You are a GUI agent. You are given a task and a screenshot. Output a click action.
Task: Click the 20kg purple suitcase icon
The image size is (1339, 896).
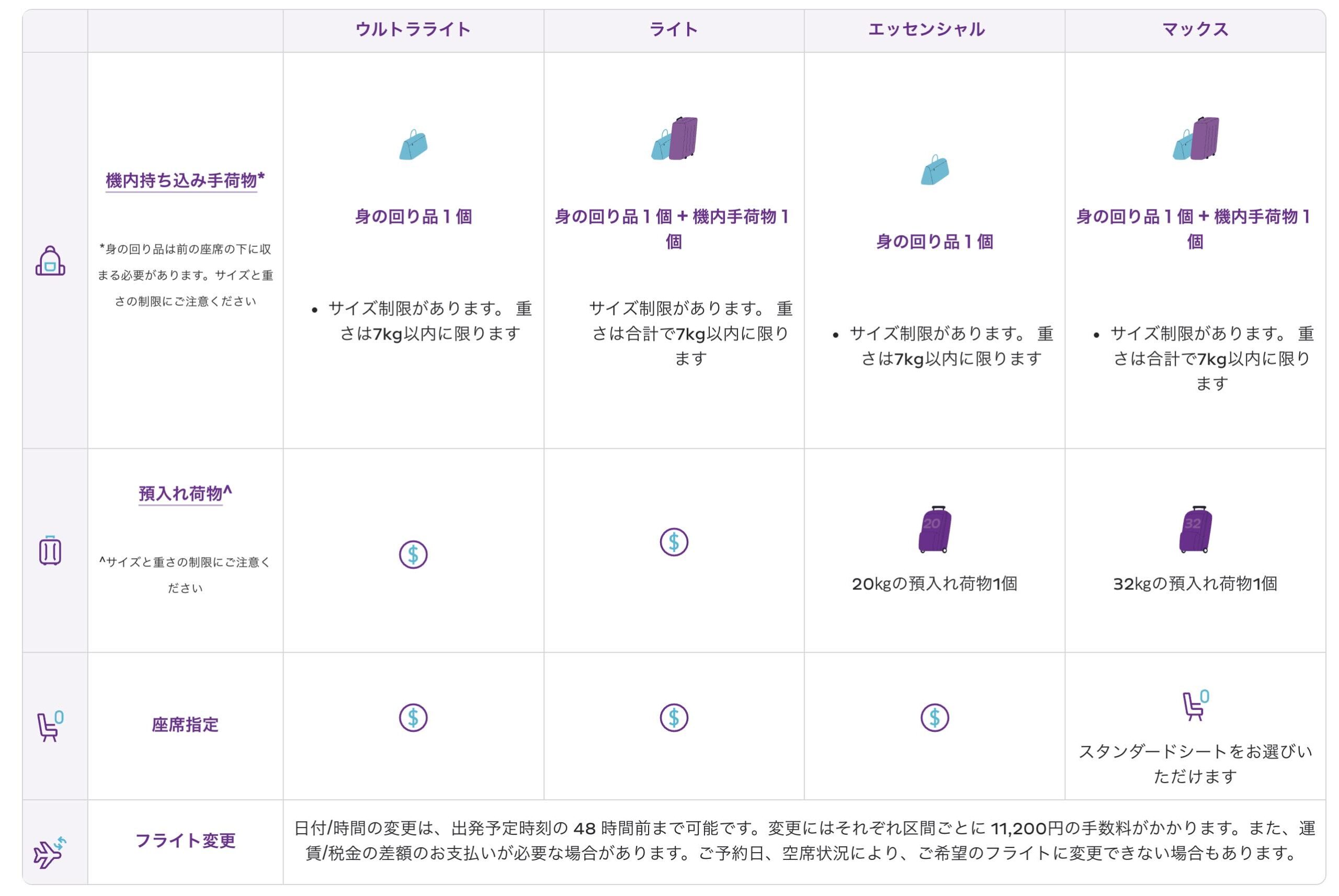pyautogui.click(x=934, y=529)
